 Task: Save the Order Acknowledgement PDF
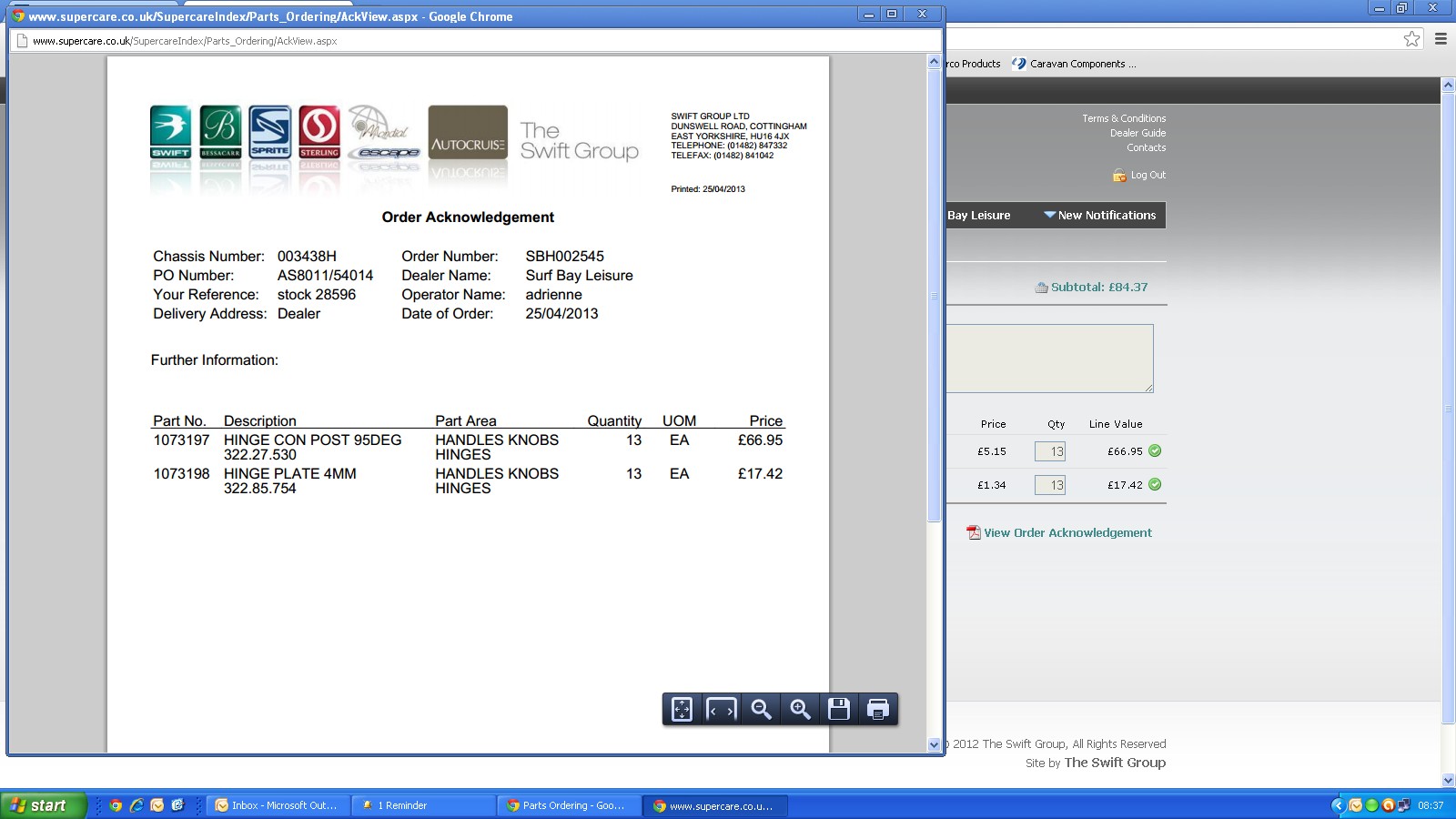coord(839,709)
